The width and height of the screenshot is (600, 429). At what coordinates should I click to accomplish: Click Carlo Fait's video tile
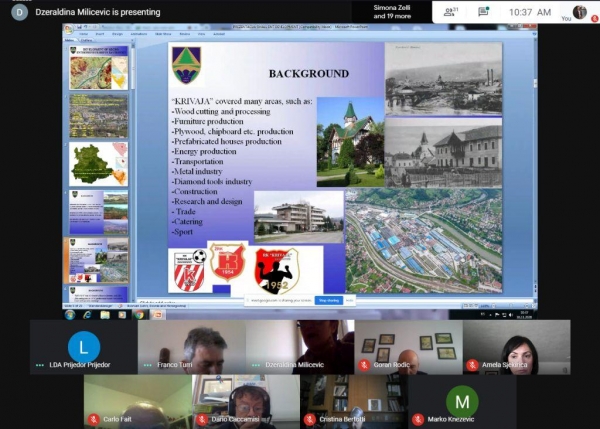(x=138, y=402)
